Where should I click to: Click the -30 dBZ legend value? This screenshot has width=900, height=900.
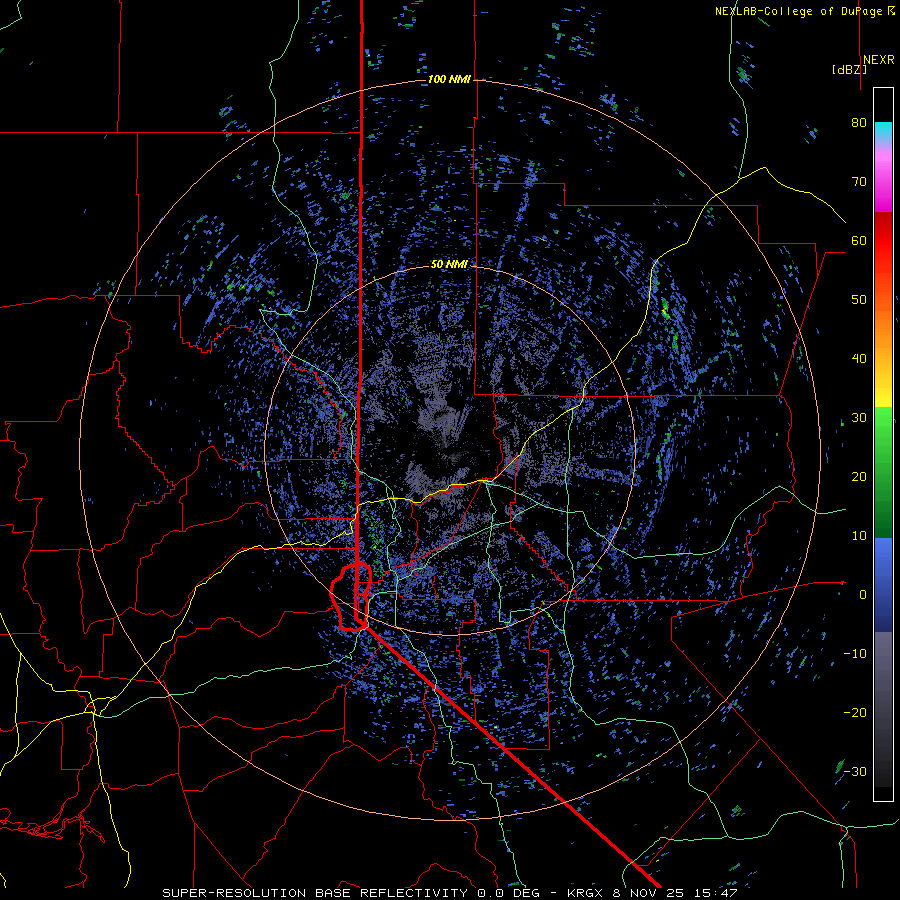coord(855,771)
